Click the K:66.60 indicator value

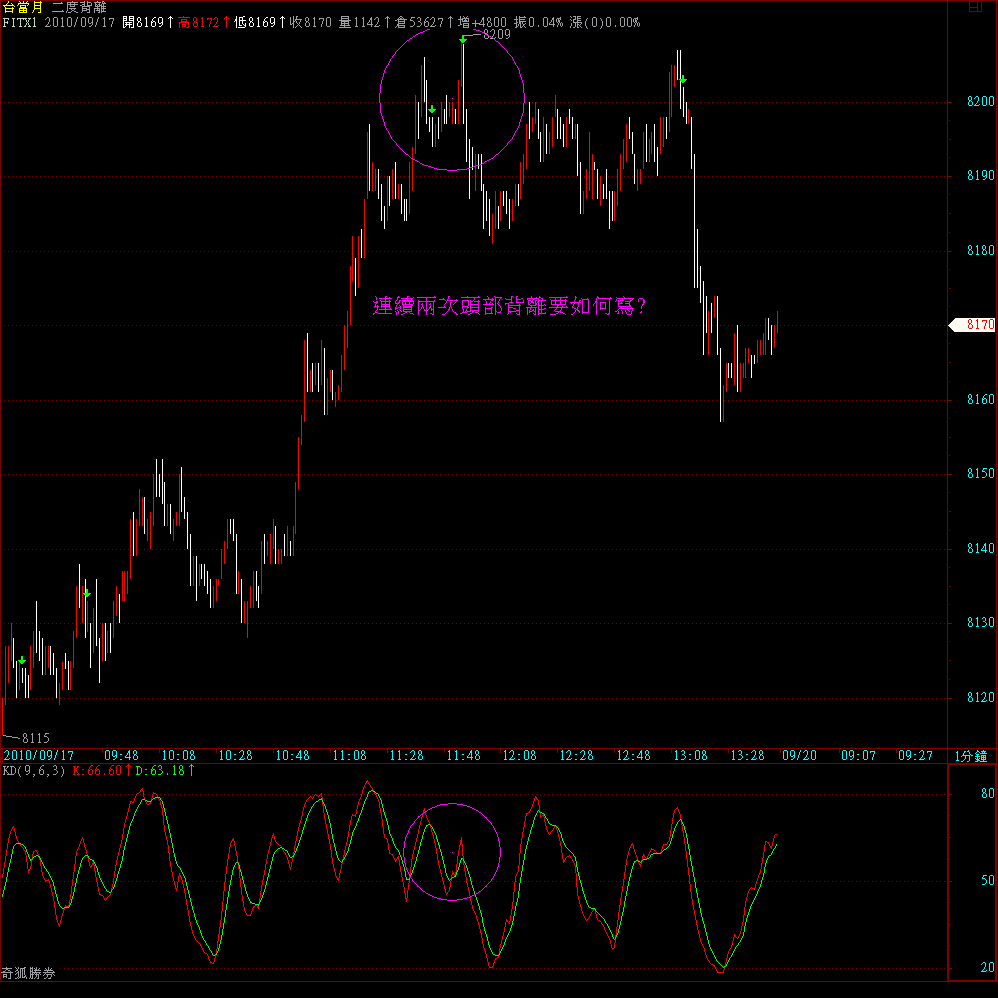click(x=101, y=771)
